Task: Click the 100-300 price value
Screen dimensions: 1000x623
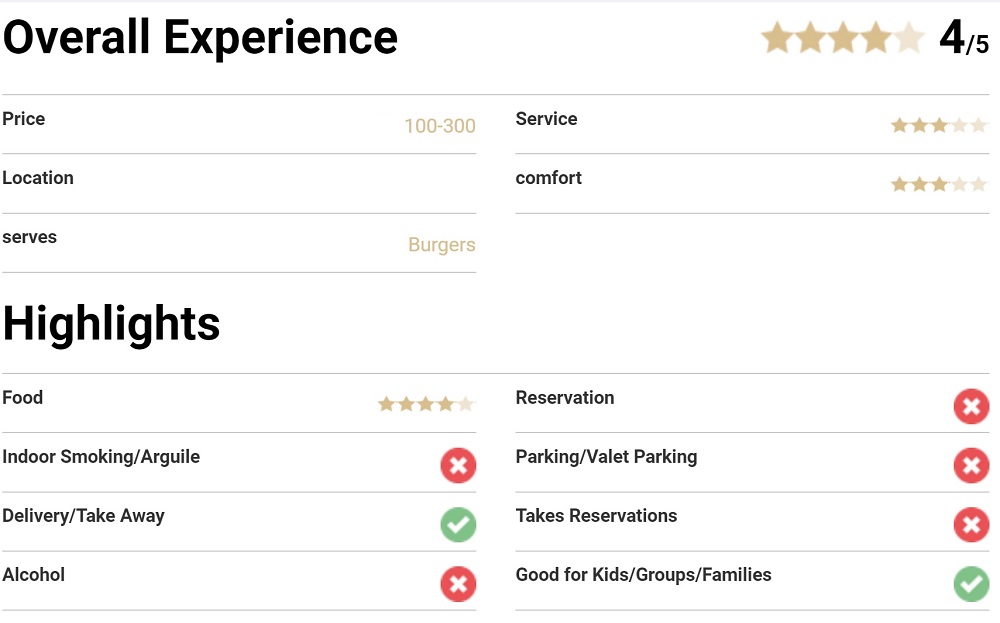Action: click(439, 126)
